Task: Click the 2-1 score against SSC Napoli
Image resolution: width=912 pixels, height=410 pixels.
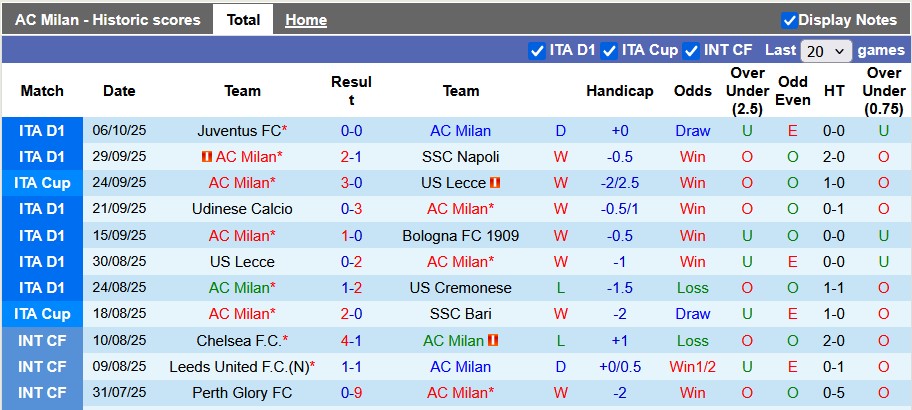Action: click(x=351, y=157)
